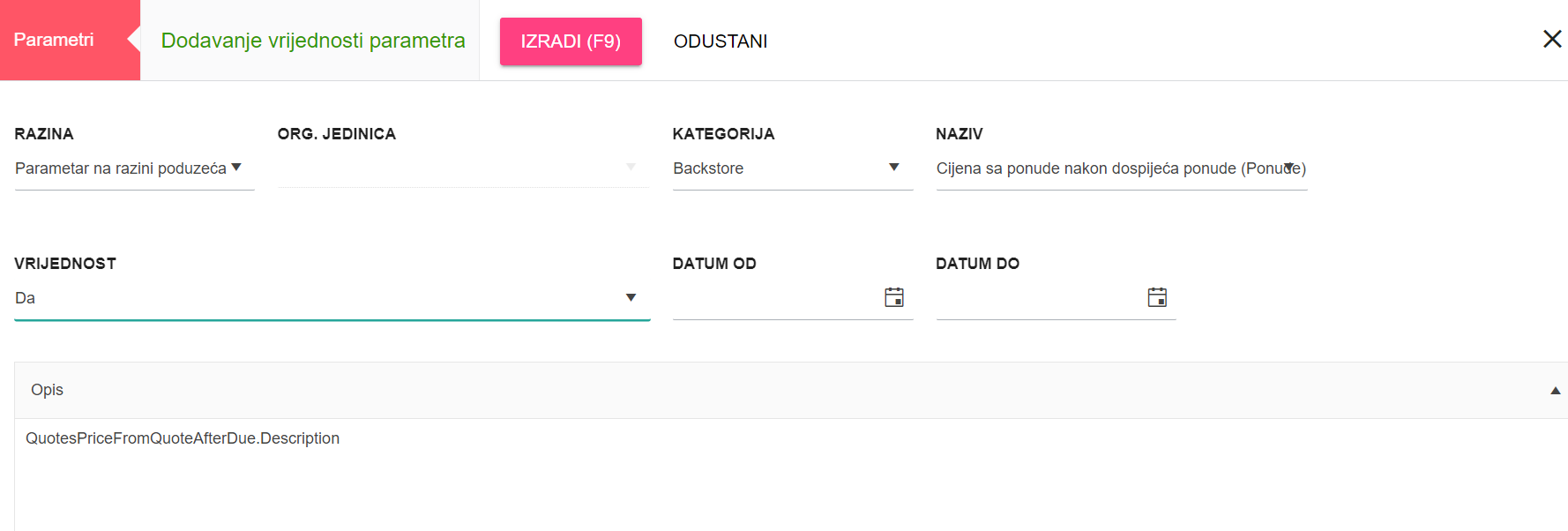Click the Razina dropdown arrow
The image size is (1568, 531).
(236, 168)
